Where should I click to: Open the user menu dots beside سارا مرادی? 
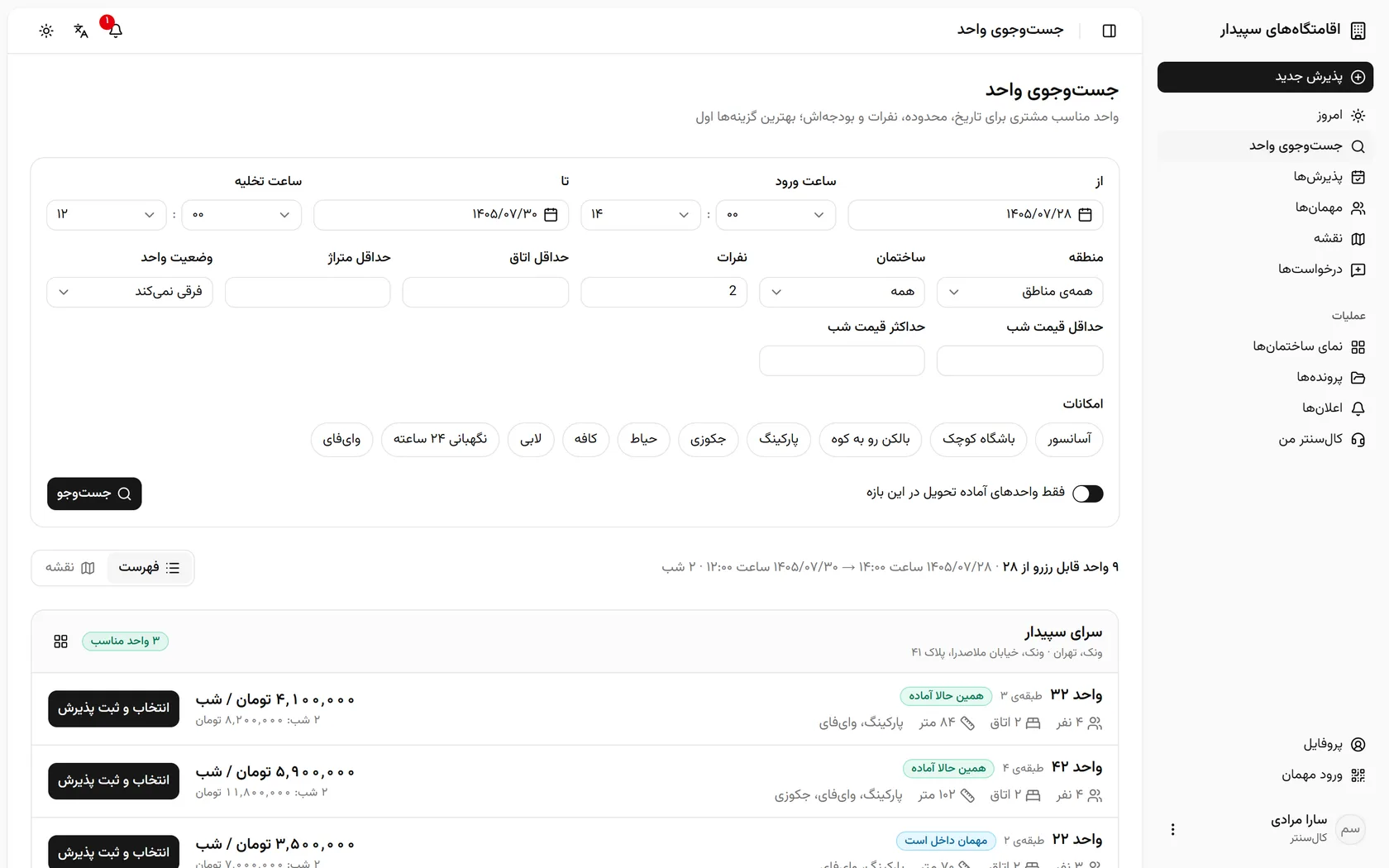coord(1172,829)
